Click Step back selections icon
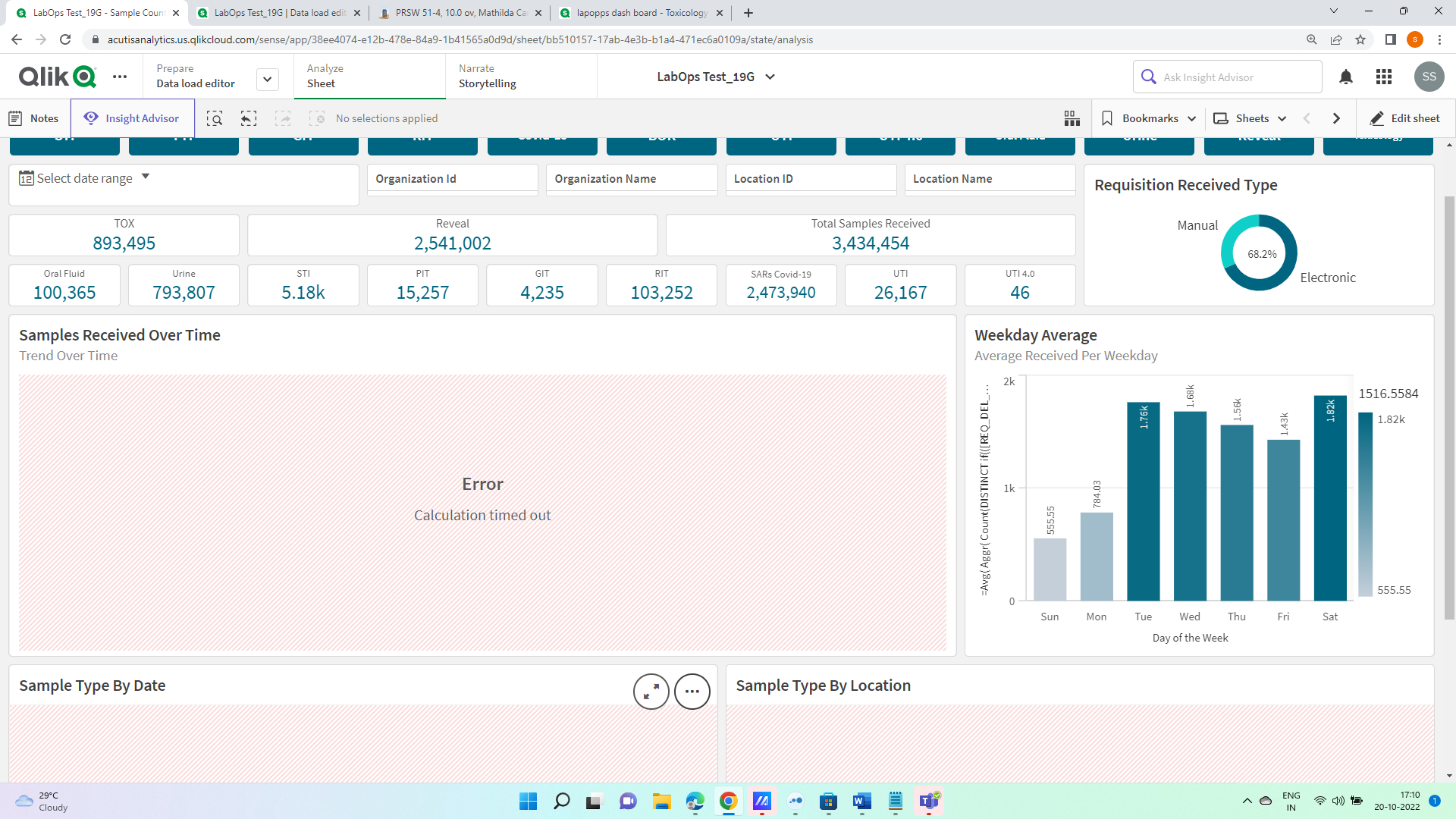Screen dimensions: 1456x819 coord(249,118)
